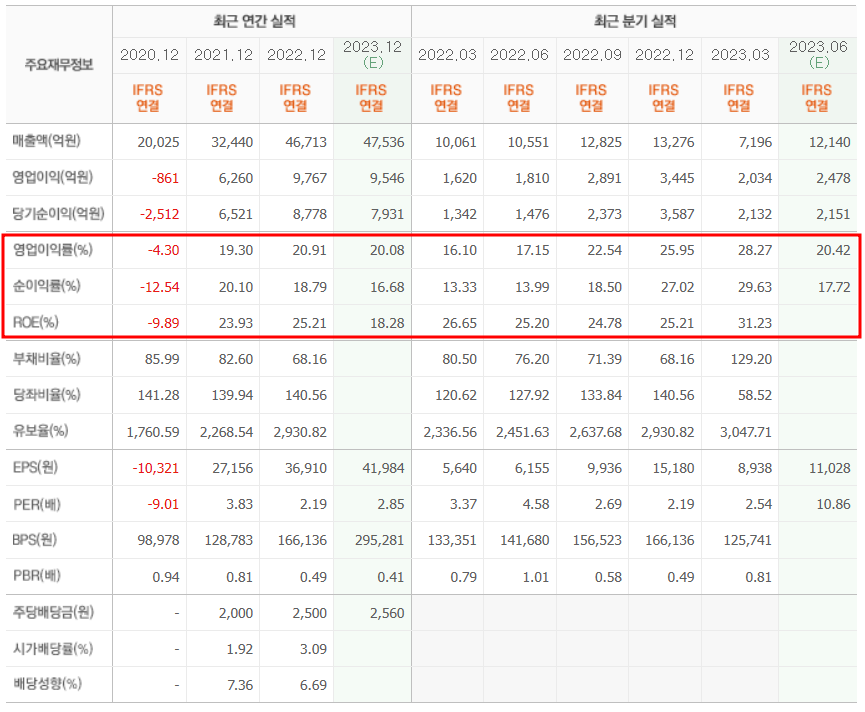865x712 pixels.
Task: Click the debt ratio value 129.20
Action: tap(751, 359)
